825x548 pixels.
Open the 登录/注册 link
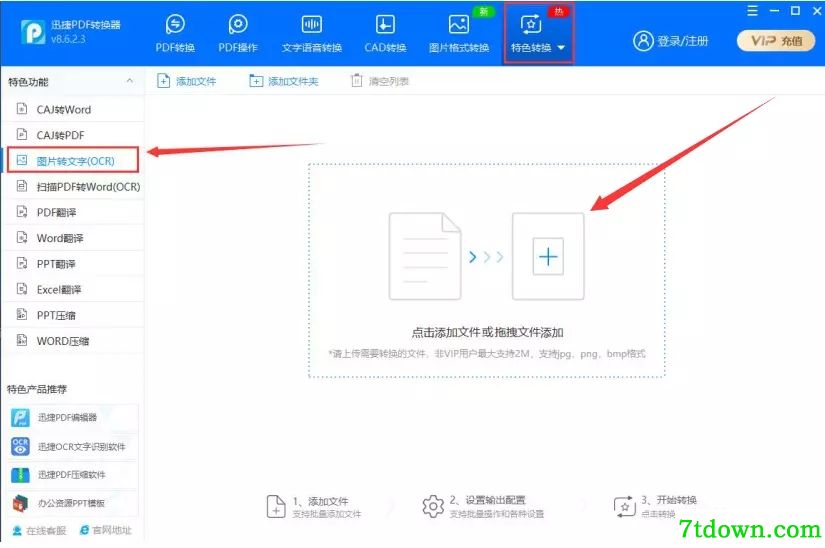tap(682, 40)
